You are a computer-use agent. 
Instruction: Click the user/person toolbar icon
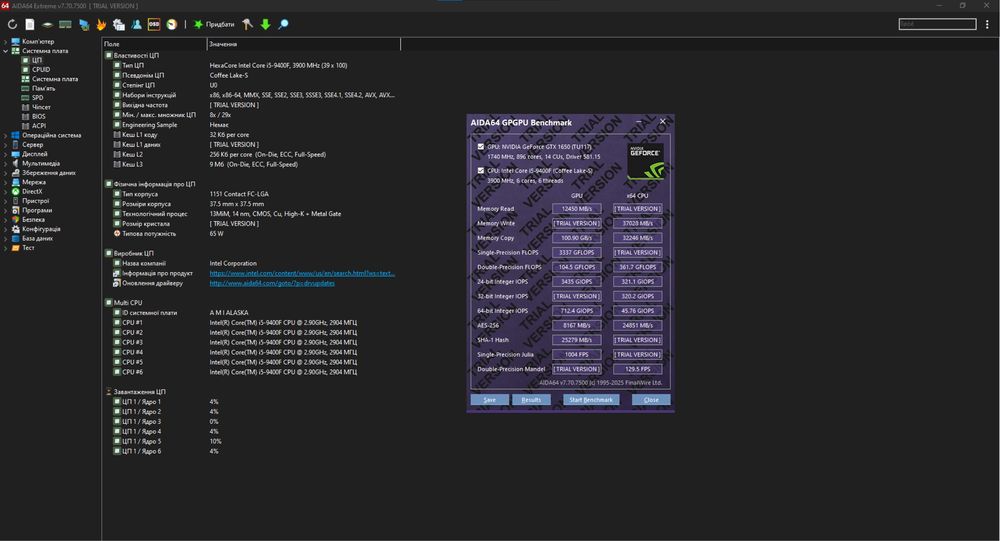(136, 24)
